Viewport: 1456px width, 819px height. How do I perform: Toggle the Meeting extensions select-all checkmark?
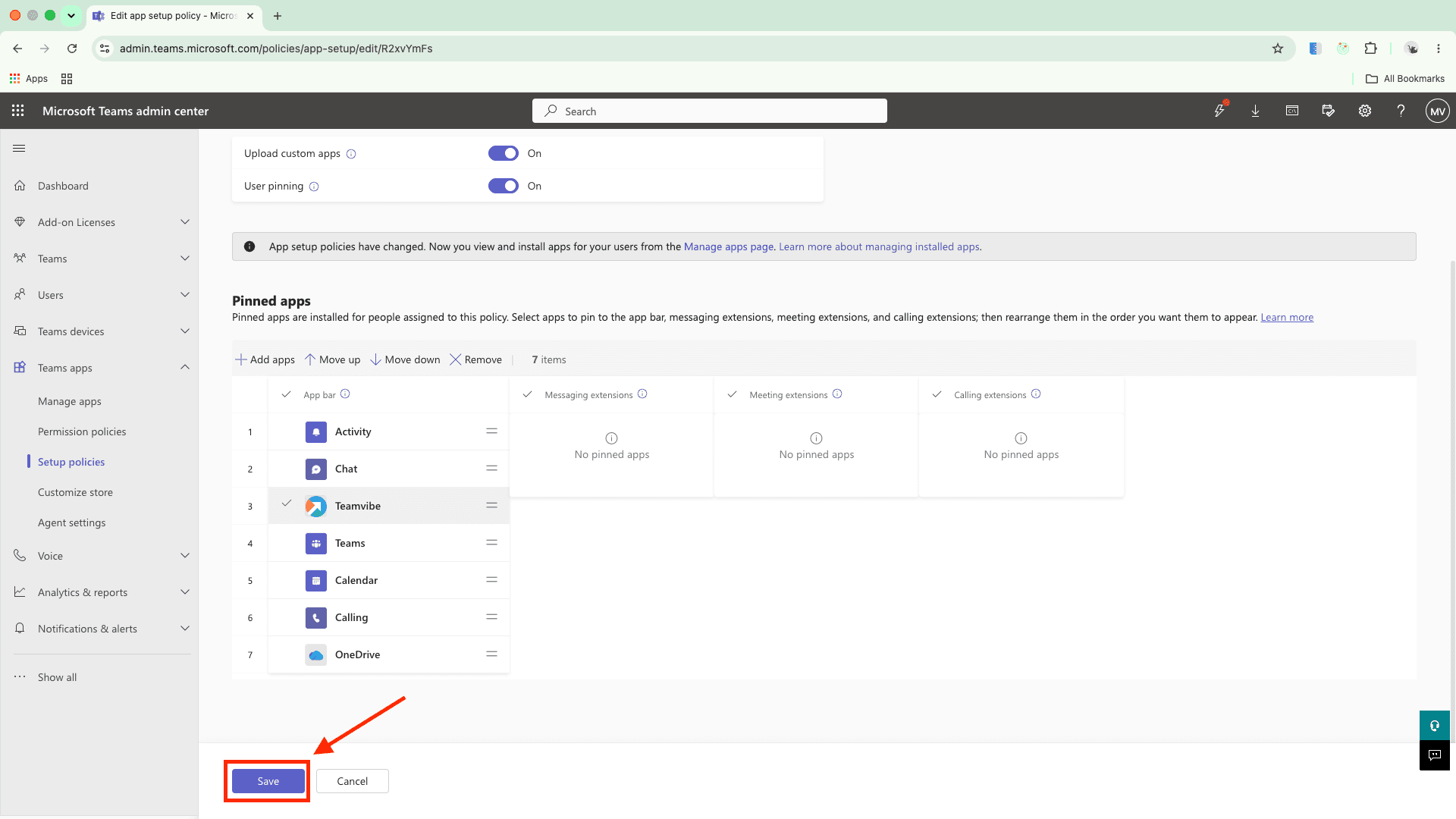pos(733,394)
